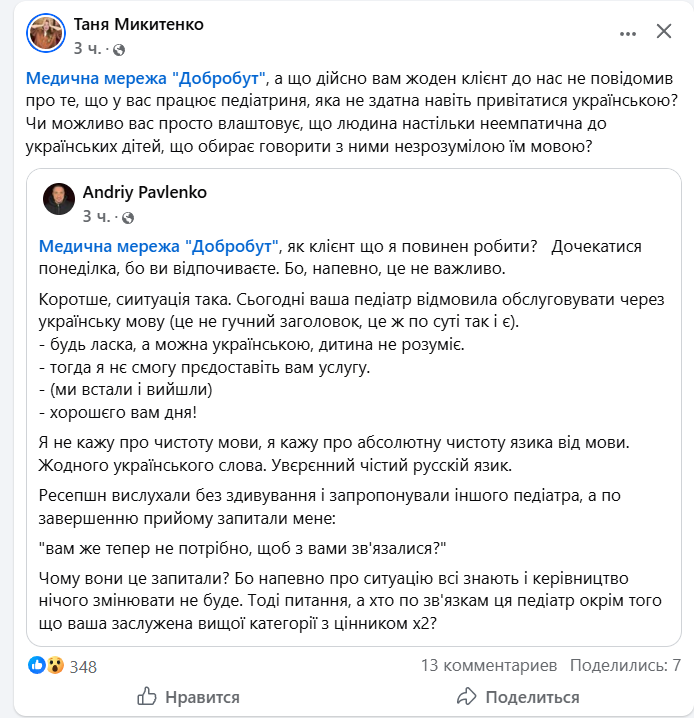The width and height of the screenshot is (694, 718).
Task: Click the share arrow icon
Action: [466, 696]
